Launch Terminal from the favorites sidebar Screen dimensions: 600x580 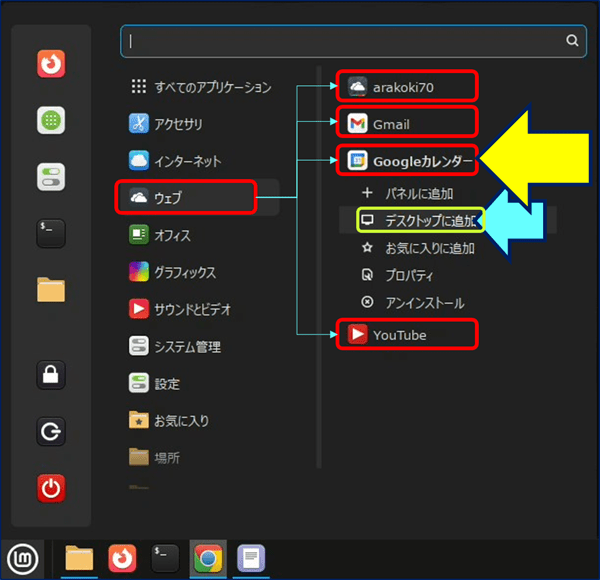51,233
